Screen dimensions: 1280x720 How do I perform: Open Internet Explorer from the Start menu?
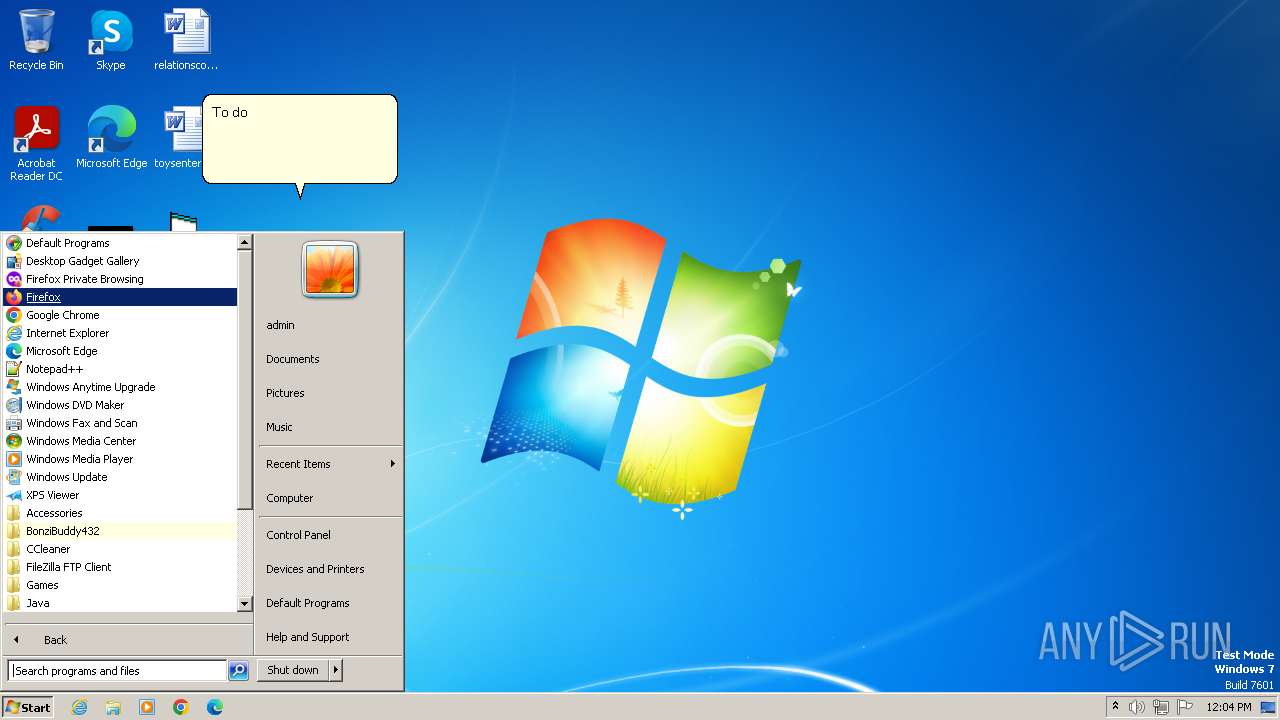coord(120,333)
